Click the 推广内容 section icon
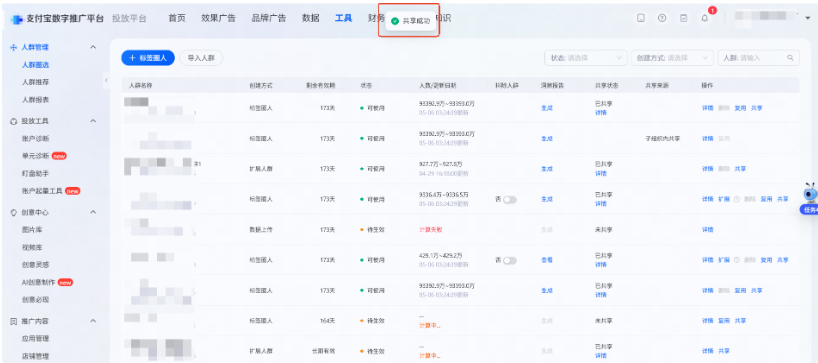This screenshot has height=363, width=818. pyautogui.click(x=14, y=321)
